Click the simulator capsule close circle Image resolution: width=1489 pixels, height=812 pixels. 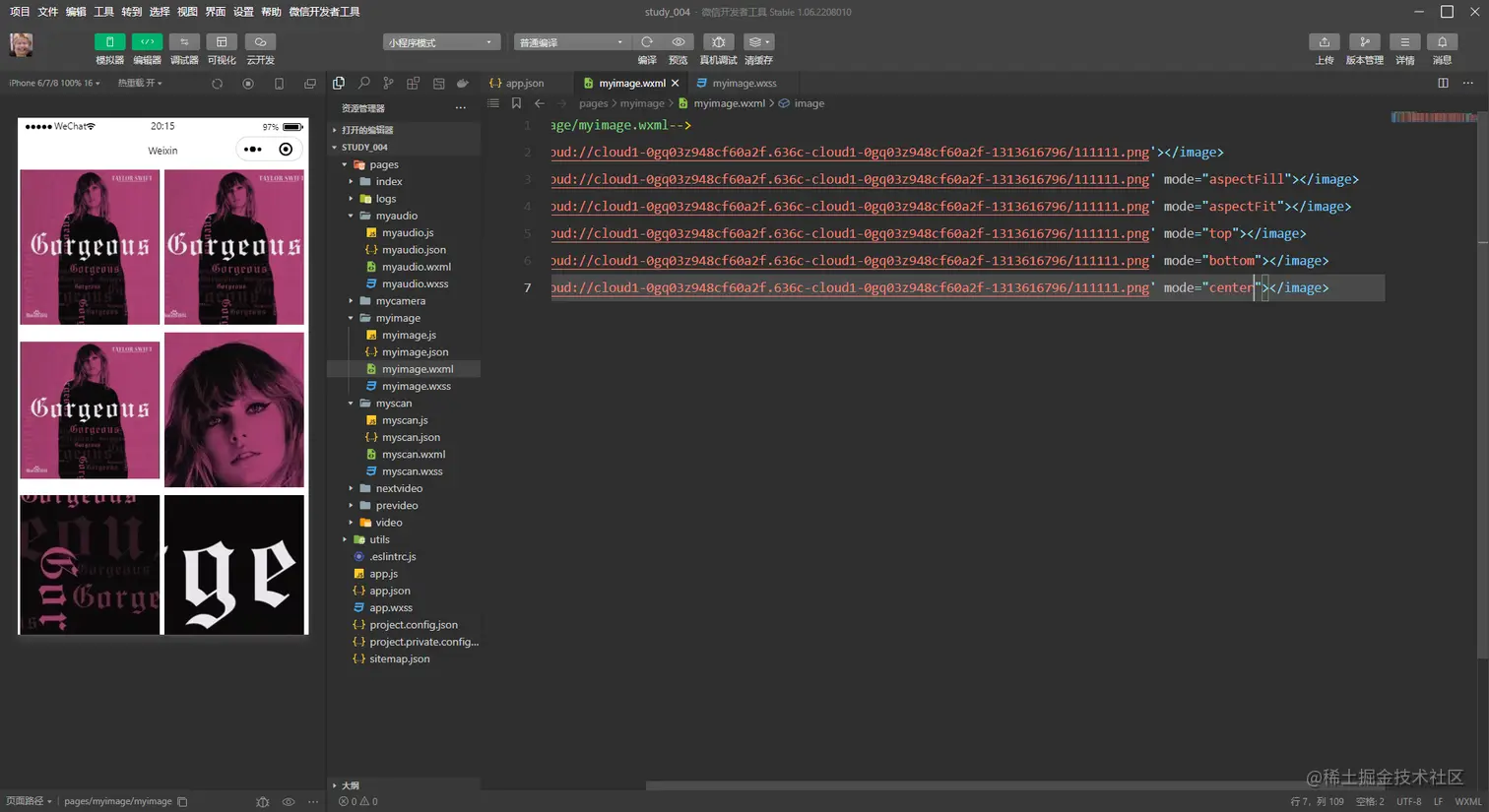point(286,150)
